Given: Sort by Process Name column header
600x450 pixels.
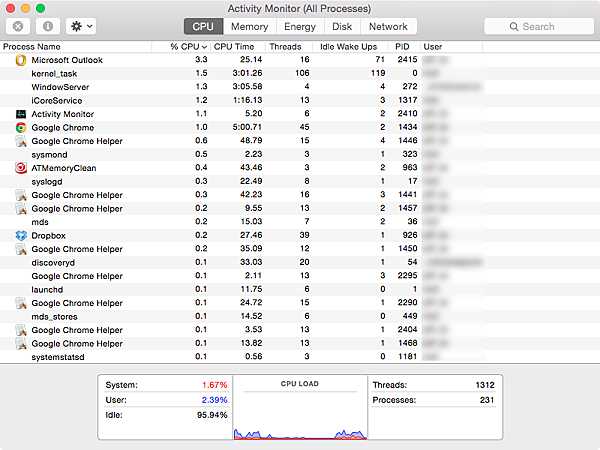Looking at the screenshot, I should pyautogui.click(x=76, y=47).
